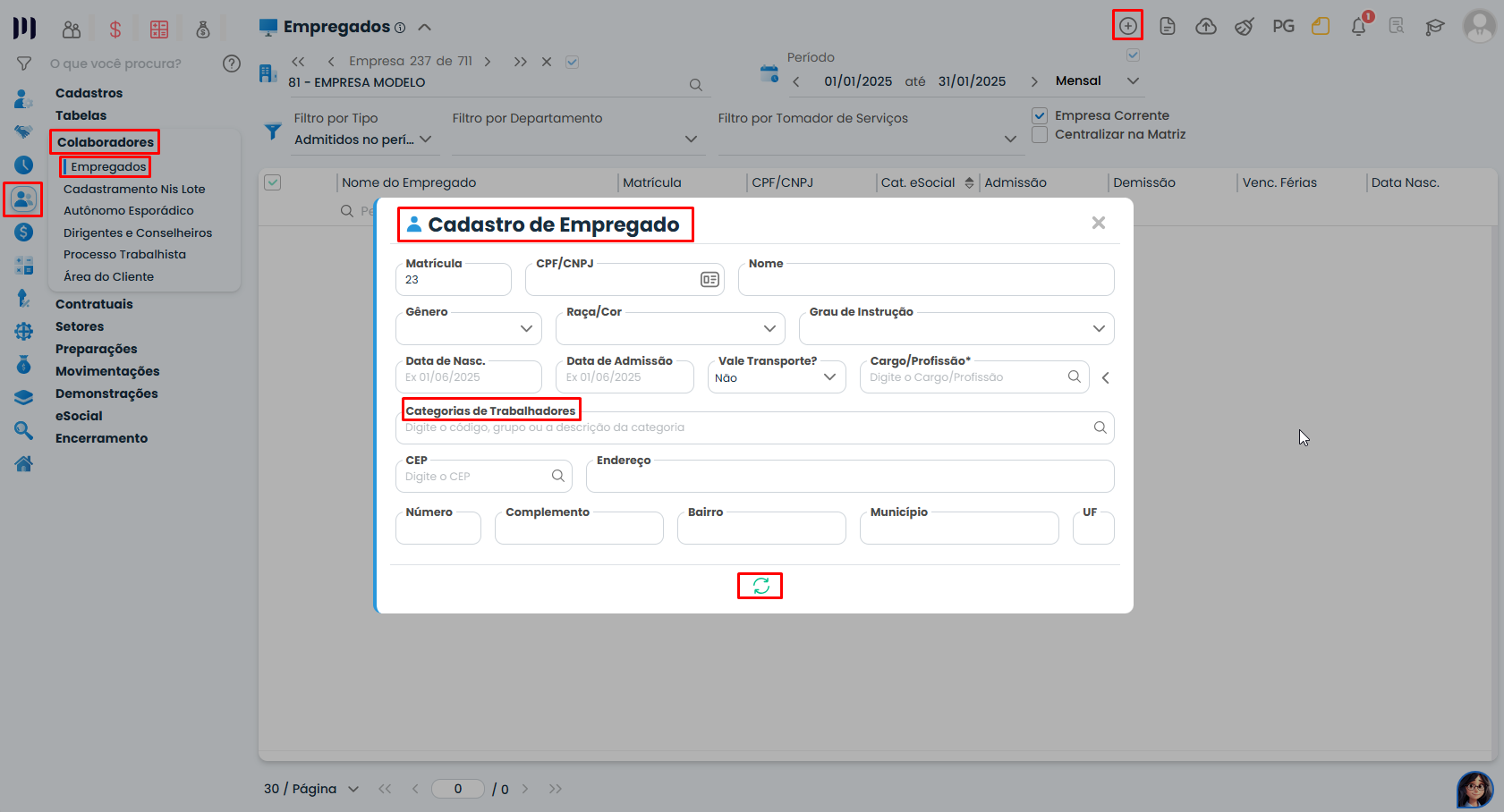Screen dimensions: 1504x812
Task: Open Cadastramento Nis Lote menu item
Action: (x=134, y=189)
